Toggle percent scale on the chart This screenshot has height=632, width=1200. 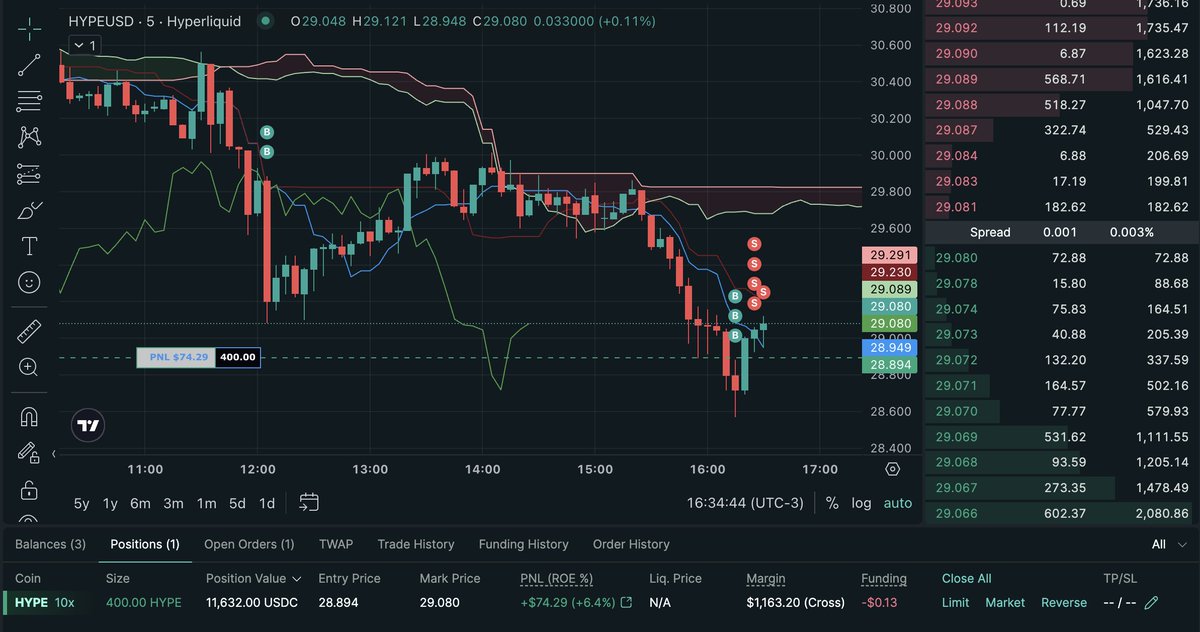[832, 503]
